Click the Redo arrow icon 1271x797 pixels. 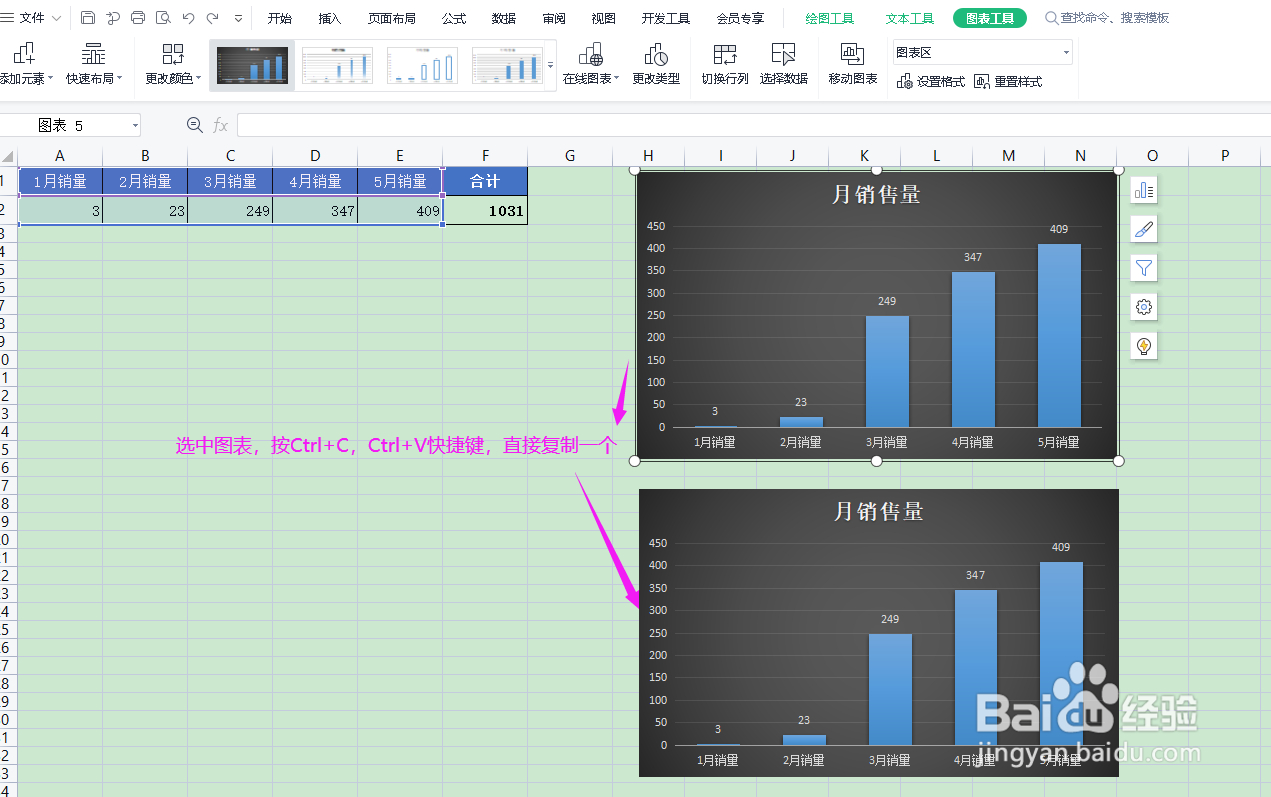pyautogui.click(x=212, y=18)
